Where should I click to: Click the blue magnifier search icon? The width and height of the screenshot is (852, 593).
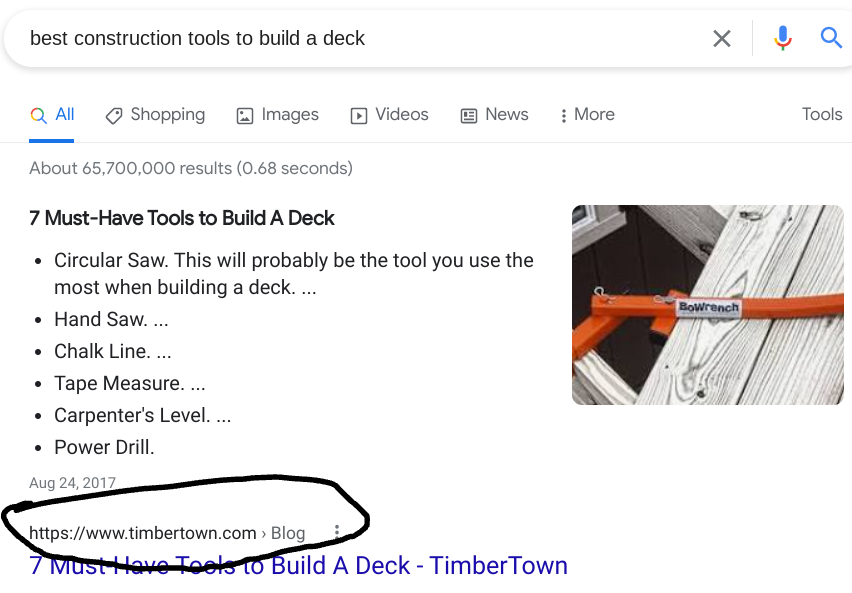point(831,39)
